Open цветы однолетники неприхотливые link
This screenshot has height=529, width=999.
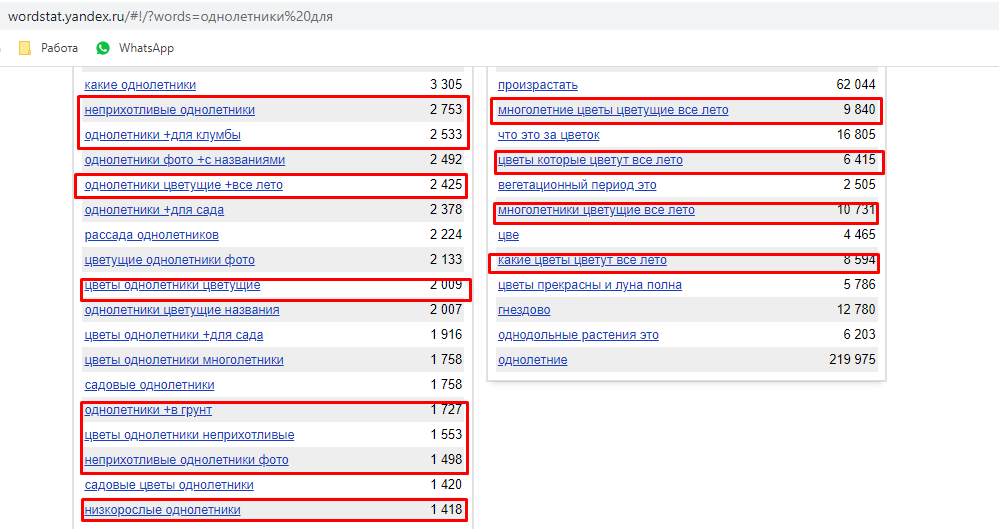189,435
